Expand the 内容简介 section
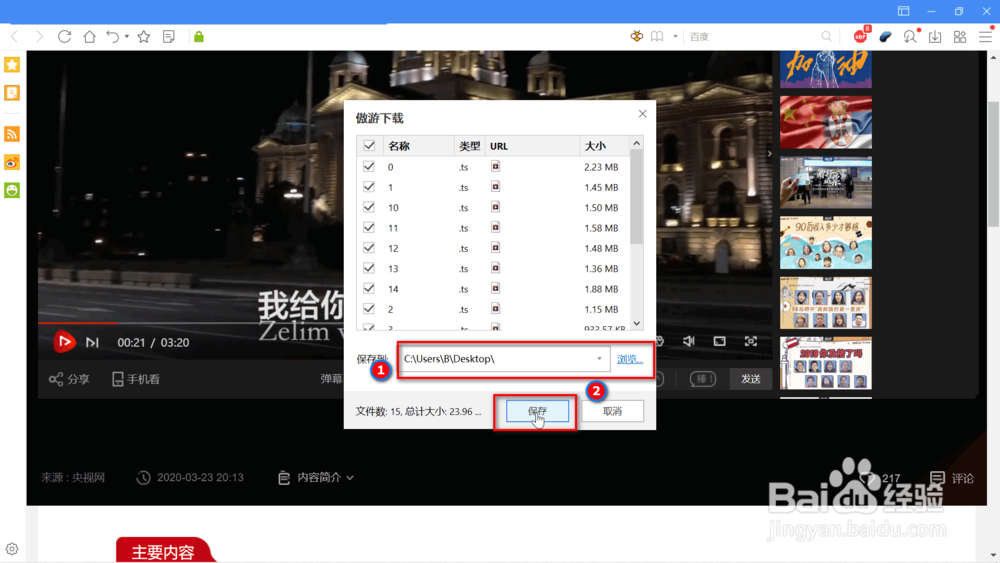The width and height of the screenshot is (1000, 563). 316,477
